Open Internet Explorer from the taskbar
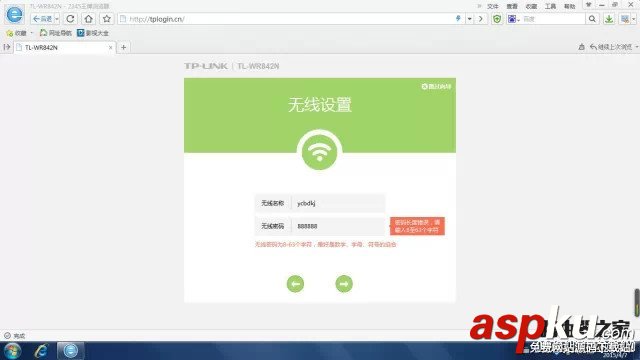 click(x=41, y=351)
